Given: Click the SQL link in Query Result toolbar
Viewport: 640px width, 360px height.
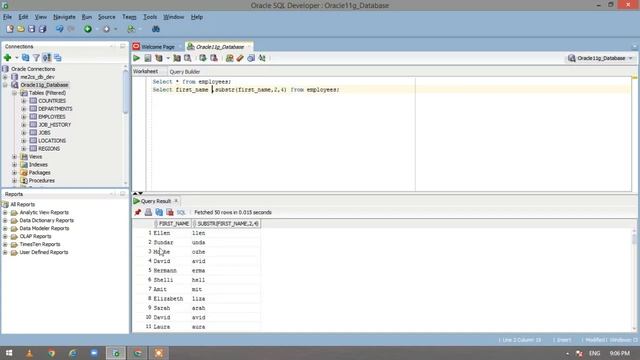Looking at the screenshot, I should (181, 212).
